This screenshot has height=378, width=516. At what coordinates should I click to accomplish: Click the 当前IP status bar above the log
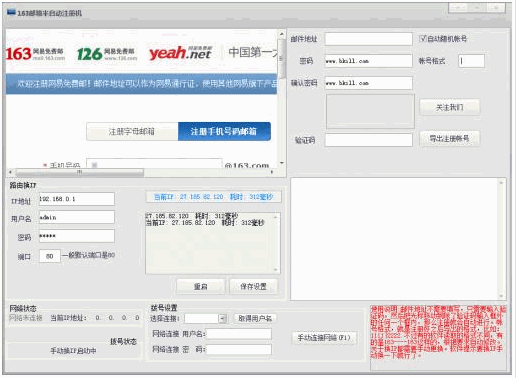click(213, 197)
